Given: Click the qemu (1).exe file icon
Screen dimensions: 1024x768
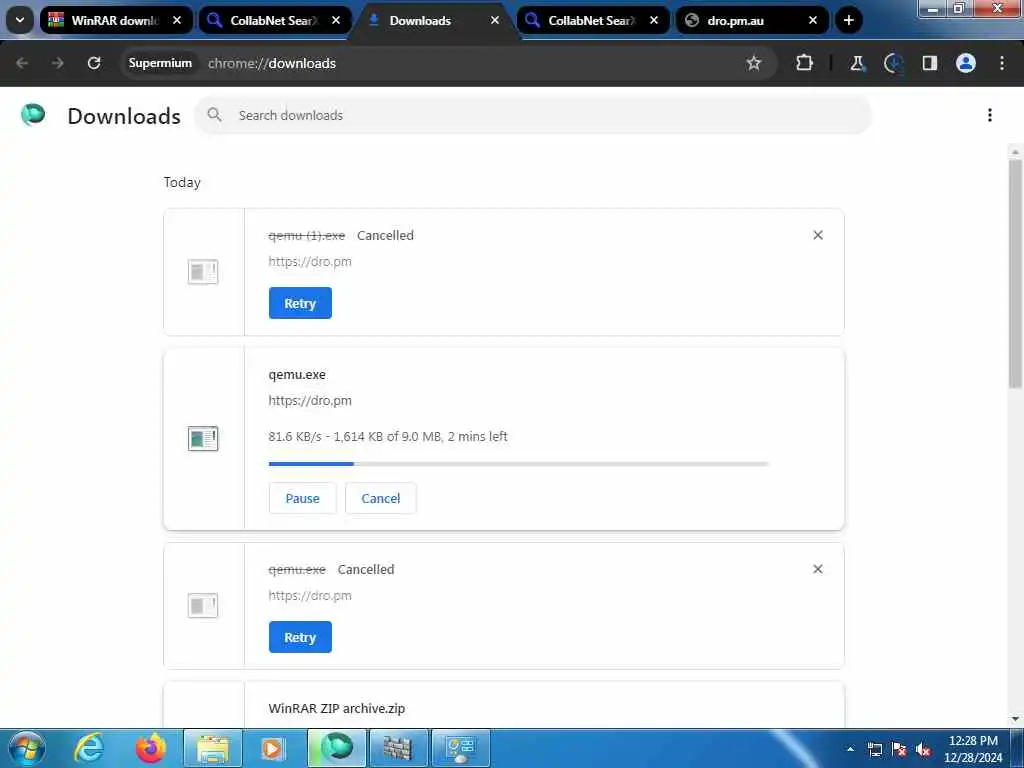Looking at the screenshot, I should pos(203,272).
